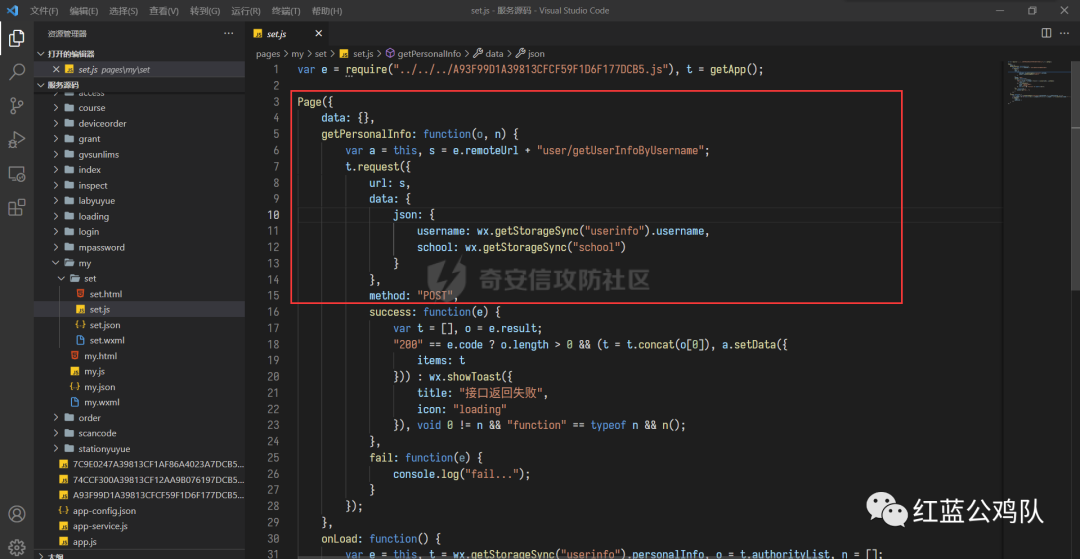
Task: Open the editor More Actions ellipsis
Action: (x=1066, y=33)
